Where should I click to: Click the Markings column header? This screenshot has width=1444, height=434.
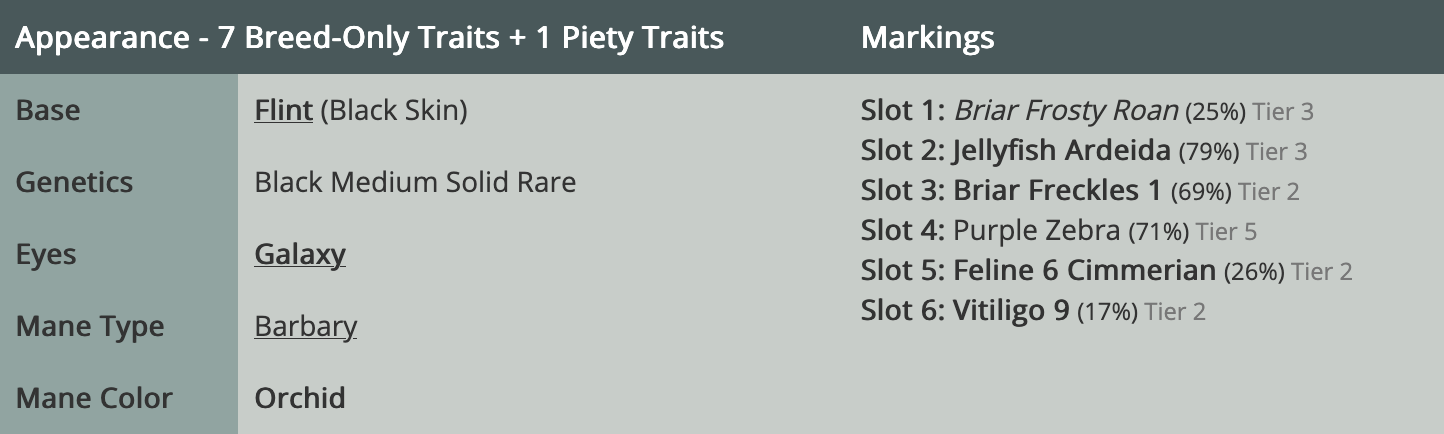[927, 38]
